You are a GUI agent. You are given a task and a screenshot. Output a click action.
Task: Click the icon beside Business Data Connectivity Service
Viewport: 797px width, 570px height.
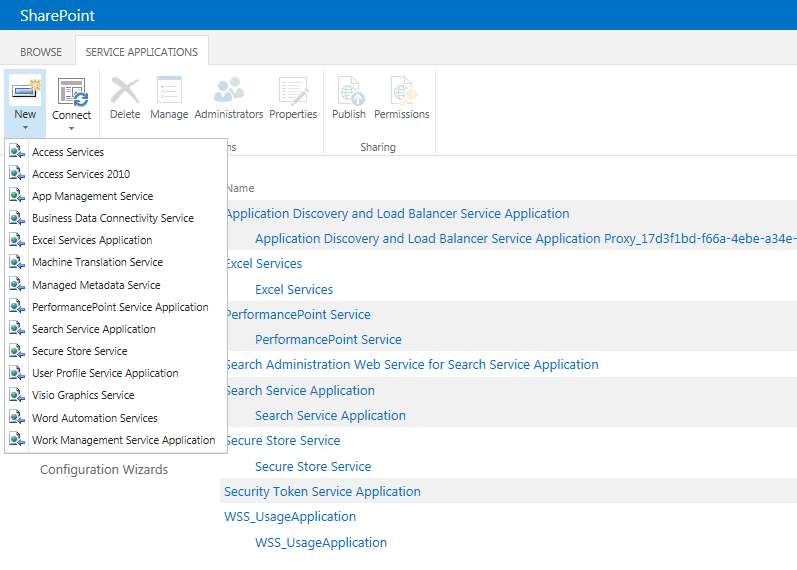(17, 218)
